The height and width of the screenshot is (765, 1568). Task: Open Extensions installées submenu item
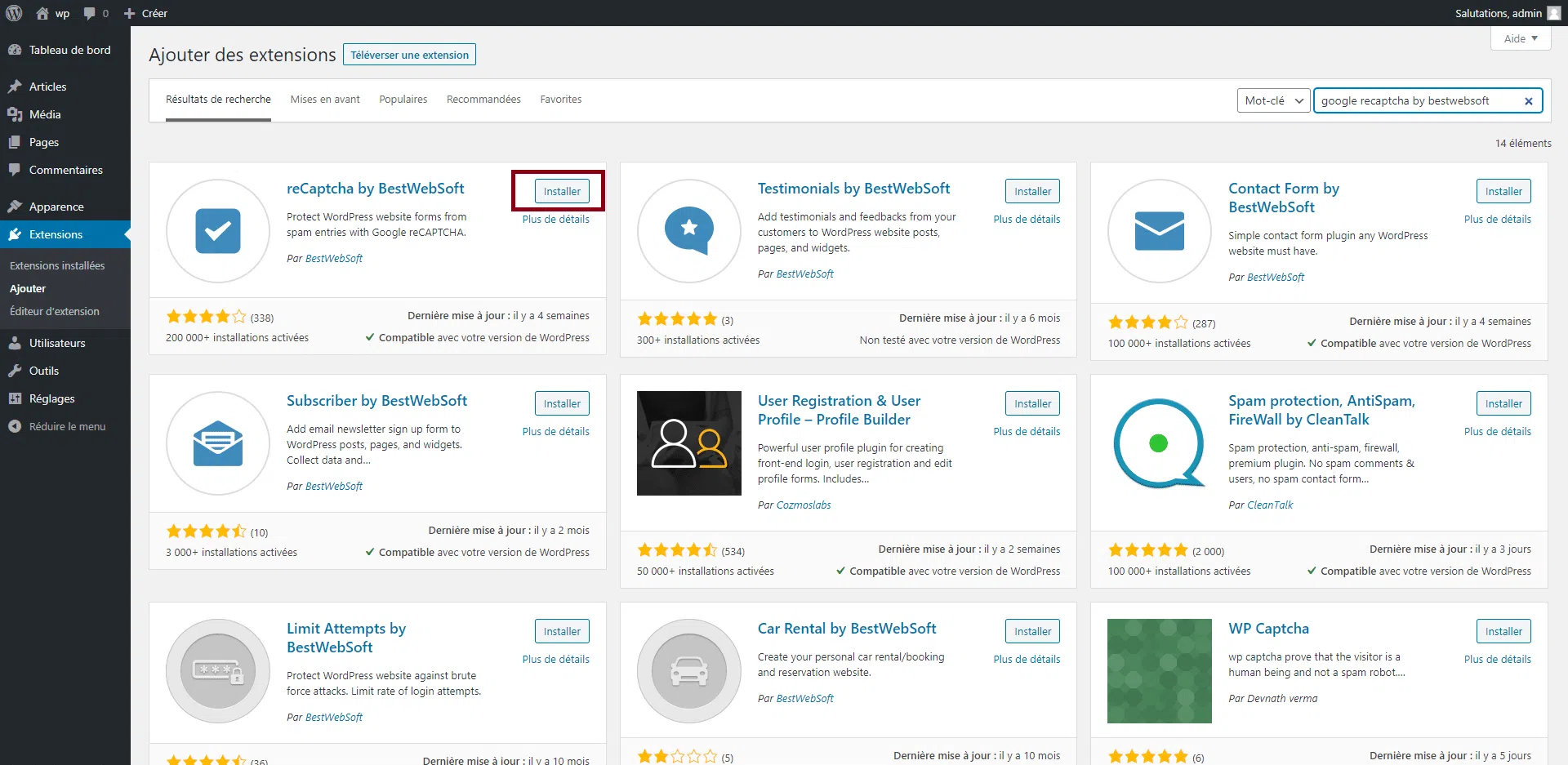(57, 265)
